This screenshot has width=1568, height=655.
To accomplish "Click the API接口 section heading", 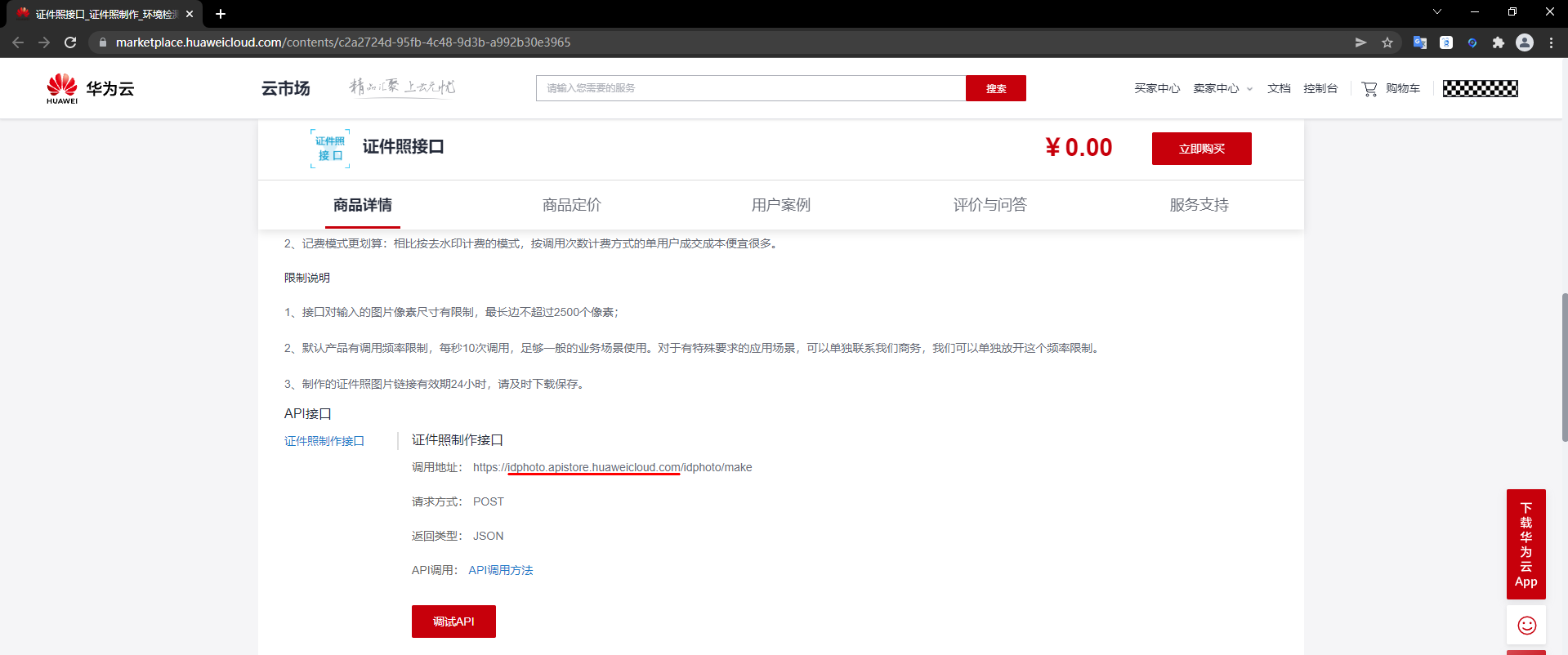I will coord(308,413).
